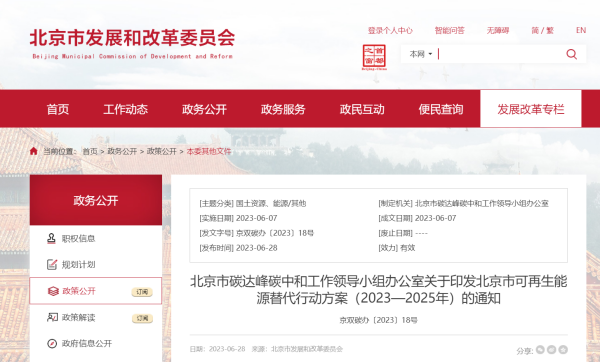Click the 发布时间 2023-06-28 text

point(238,248)
